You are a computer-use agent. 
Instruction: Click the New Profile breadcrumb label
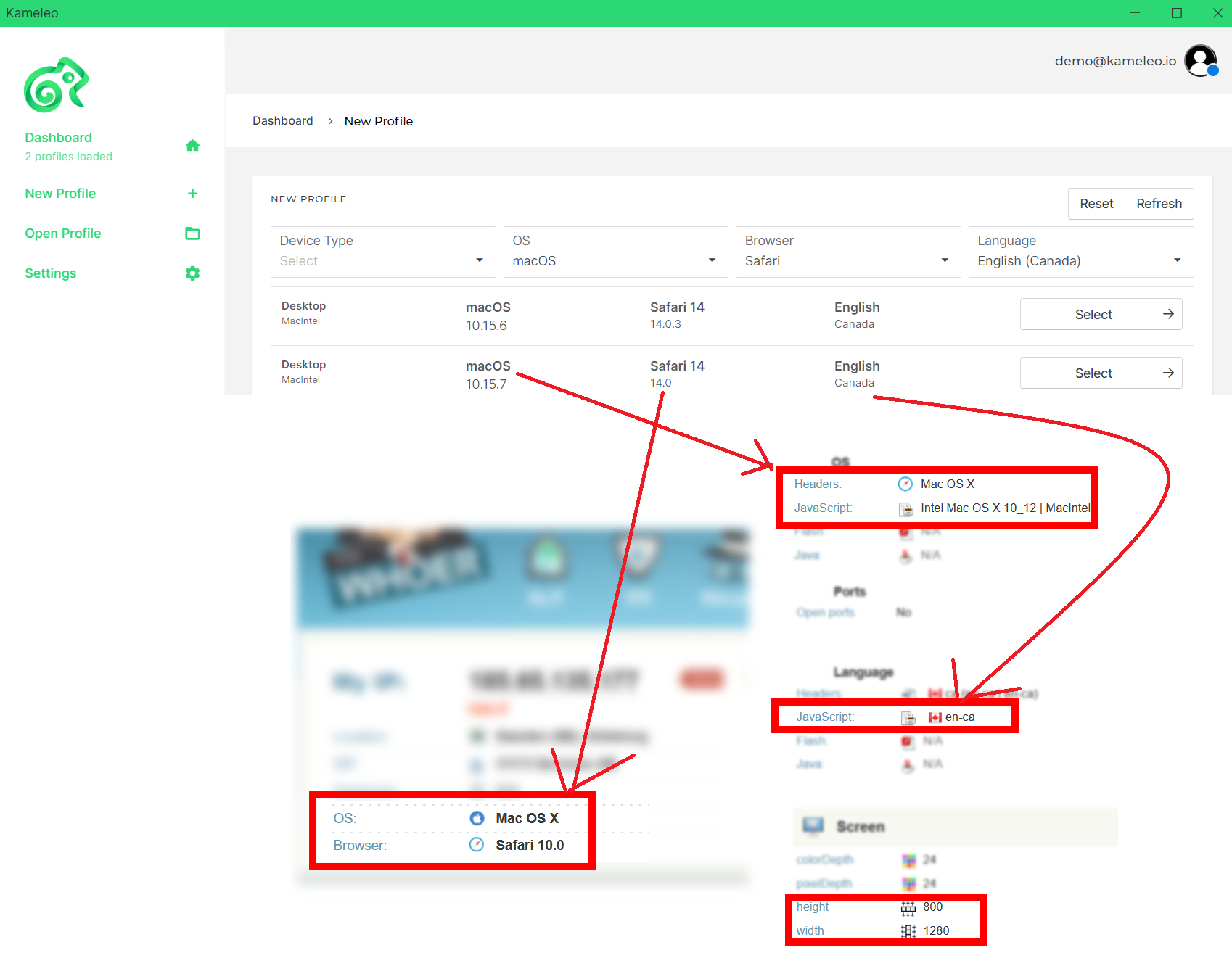click(x=378, y=120)
